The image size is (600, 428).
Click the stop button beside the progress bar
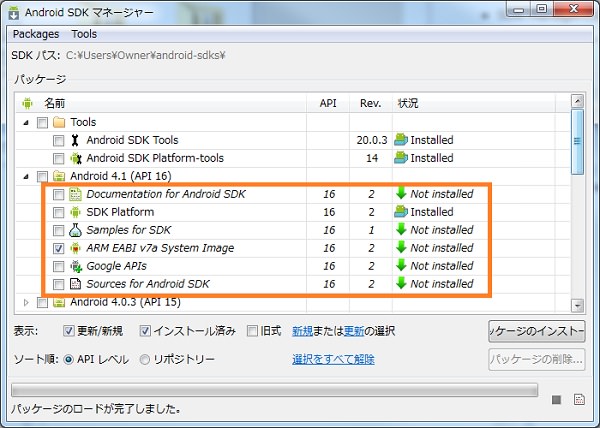click(556, 400)
